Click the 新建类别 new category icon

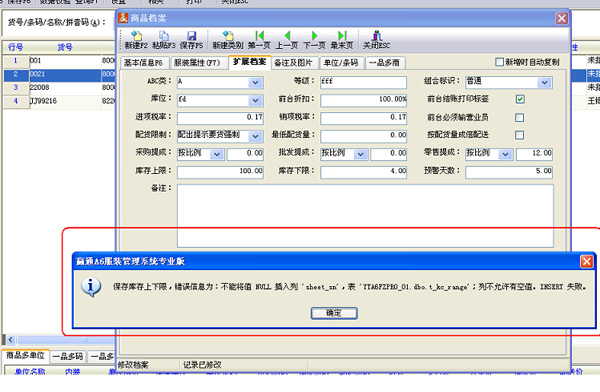pos(228,36)
